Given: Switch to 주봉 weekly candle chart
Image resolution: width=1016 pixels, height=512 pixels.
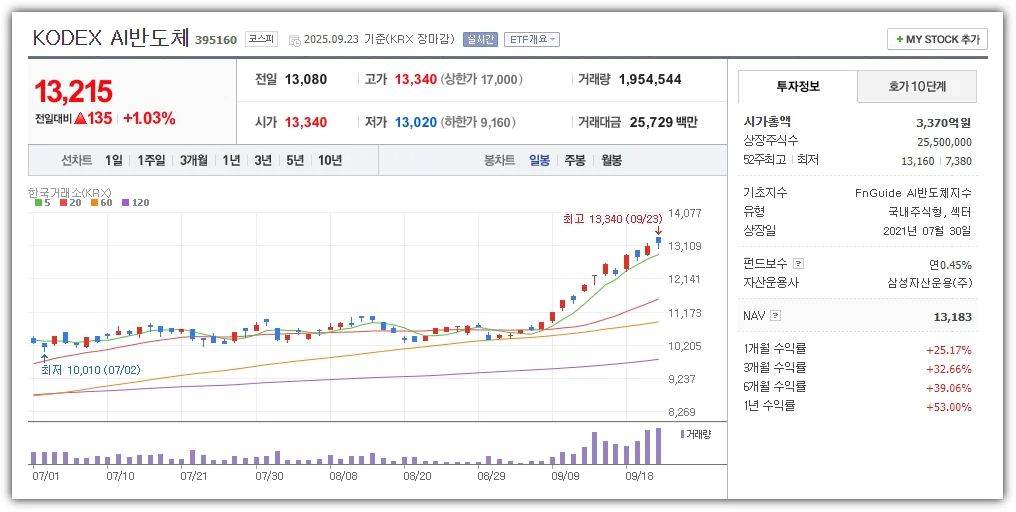Looking at the screenshot, I should [575, 160].
